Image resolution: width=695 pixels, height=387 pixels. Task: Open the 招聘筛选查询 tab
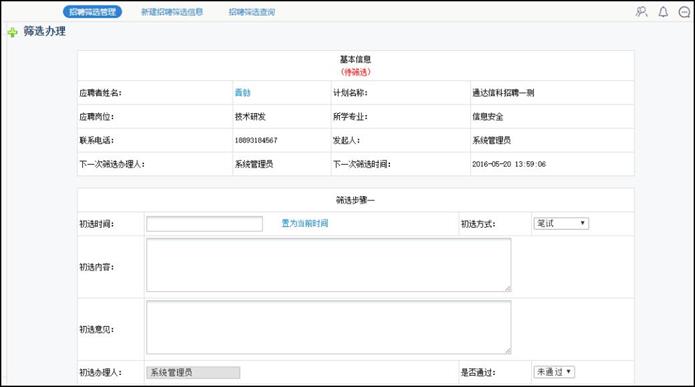[x=252, y=12]
